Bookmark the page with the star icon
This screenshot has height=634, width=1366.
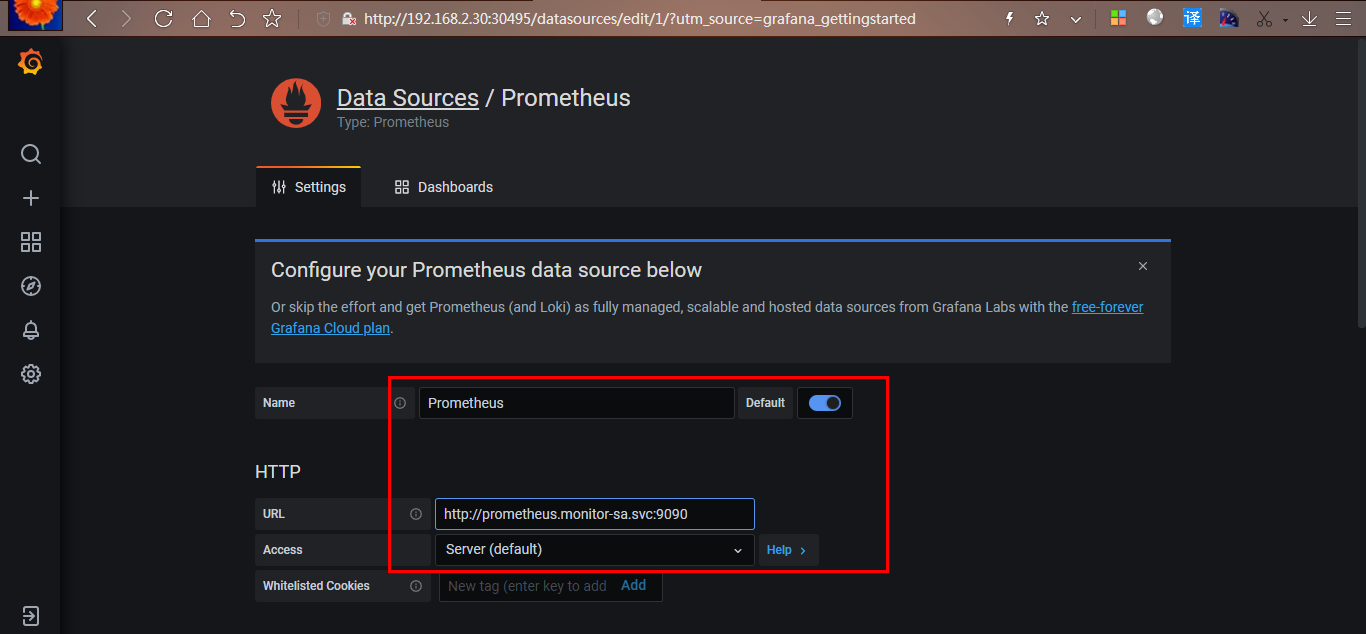tap(272, 18)
